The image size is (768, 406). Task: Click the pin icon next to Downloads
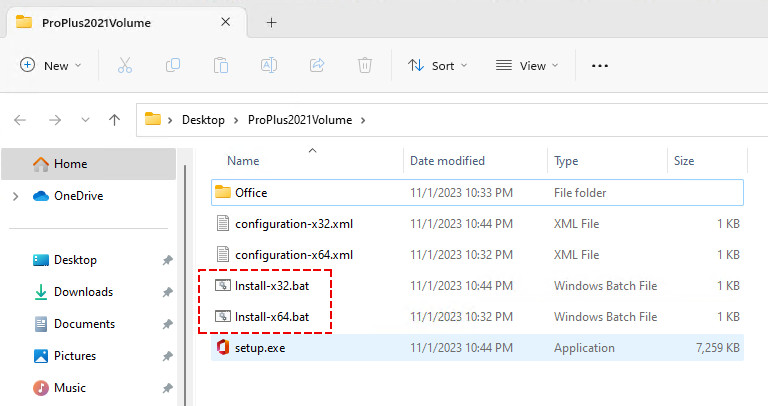coord(168,292)
